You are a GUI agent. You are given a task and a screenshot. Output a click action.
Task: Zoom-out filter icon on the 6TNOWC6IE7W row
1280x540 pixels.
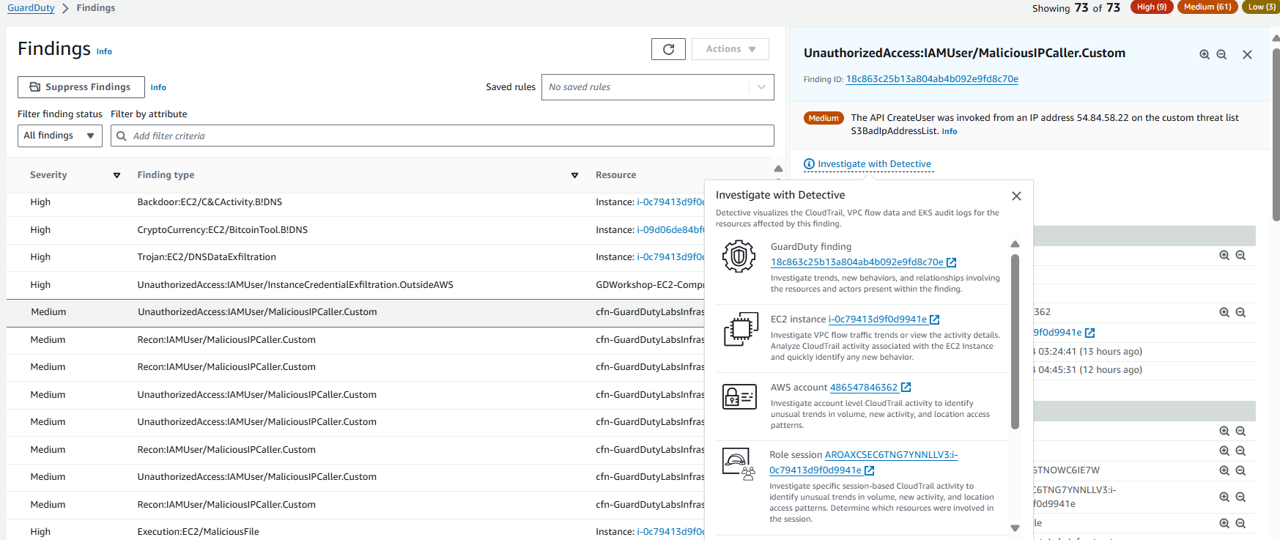1241,470
